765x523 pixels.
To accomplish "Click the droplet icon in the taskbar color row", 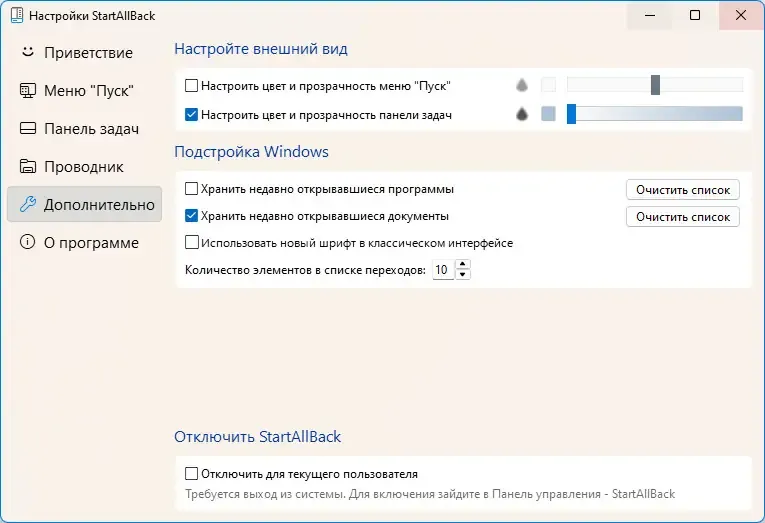I will (x=521, y=115).
